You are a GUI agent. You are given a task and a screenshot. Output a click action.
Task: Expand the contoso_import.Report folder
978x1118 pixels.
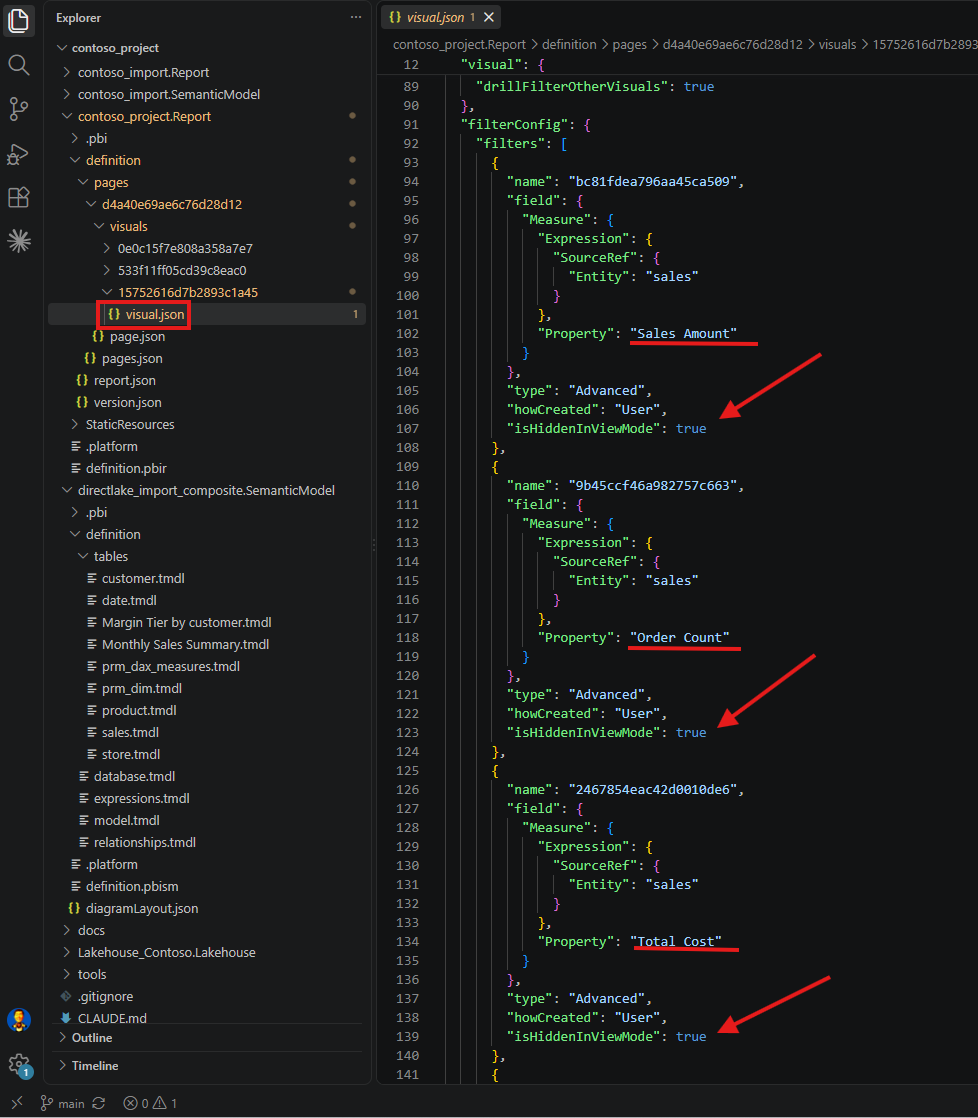click(x=143, y=72)
